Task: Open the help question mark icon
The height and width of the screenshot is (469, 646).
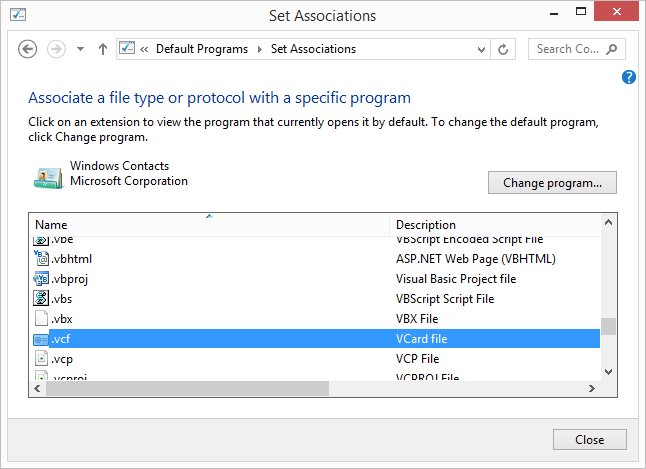Action: click(x=629, y=77)
